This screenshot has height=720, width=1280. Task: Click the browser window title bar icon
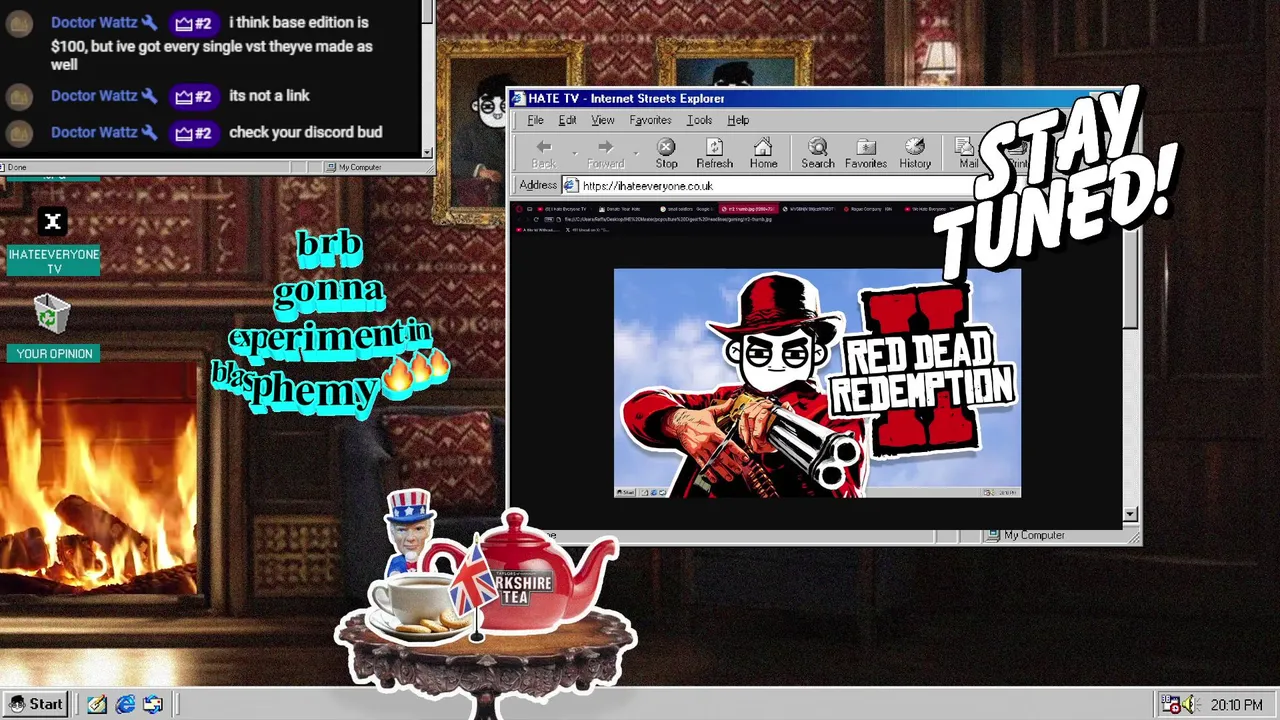pos(518,98)
